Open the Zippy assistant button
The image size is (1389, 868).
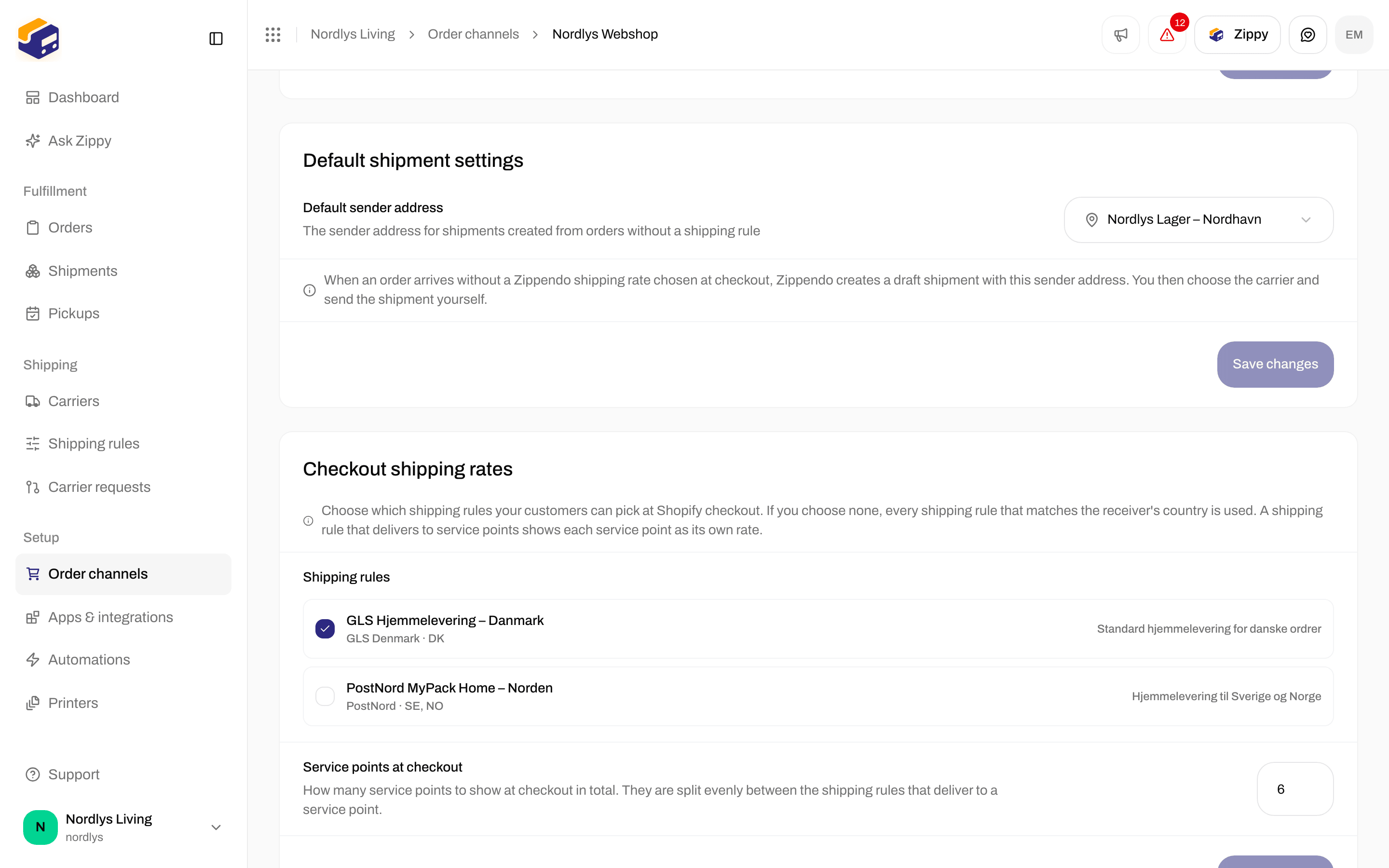click(1238, 34)
